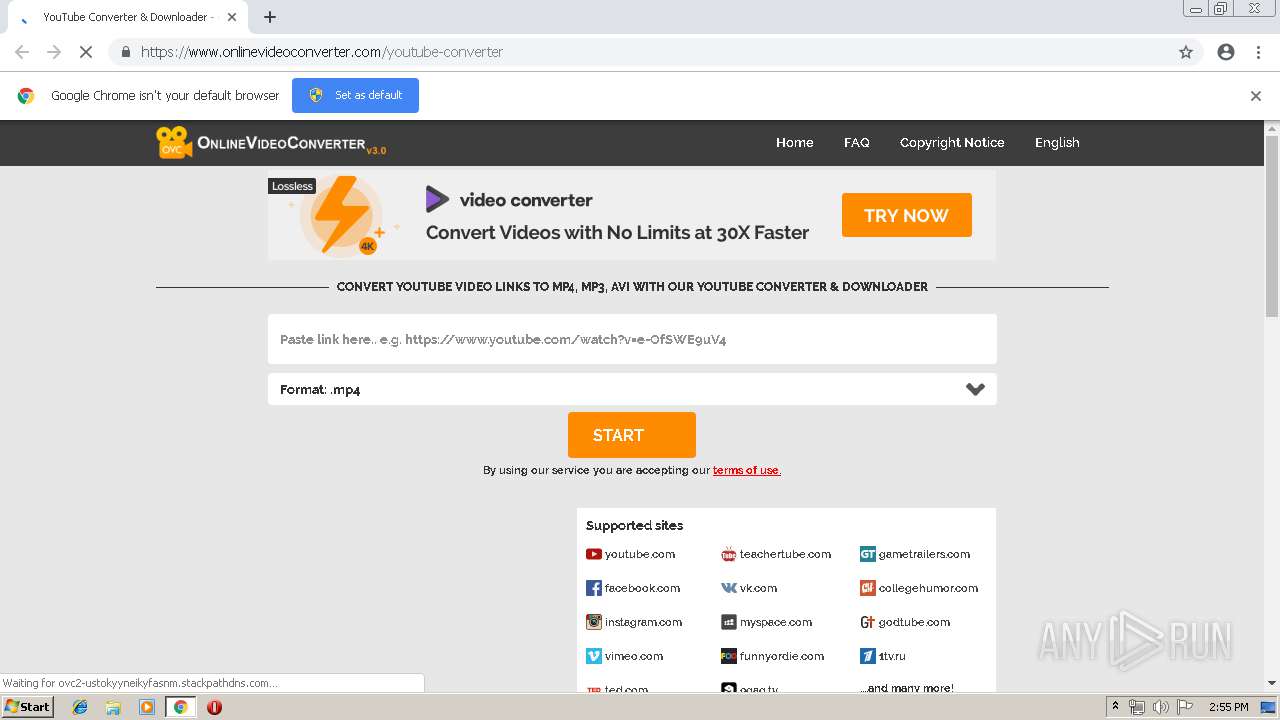The image size is (1280, 720).
Task: Switch to Chrome taskbar button
Action: [181, 707]
